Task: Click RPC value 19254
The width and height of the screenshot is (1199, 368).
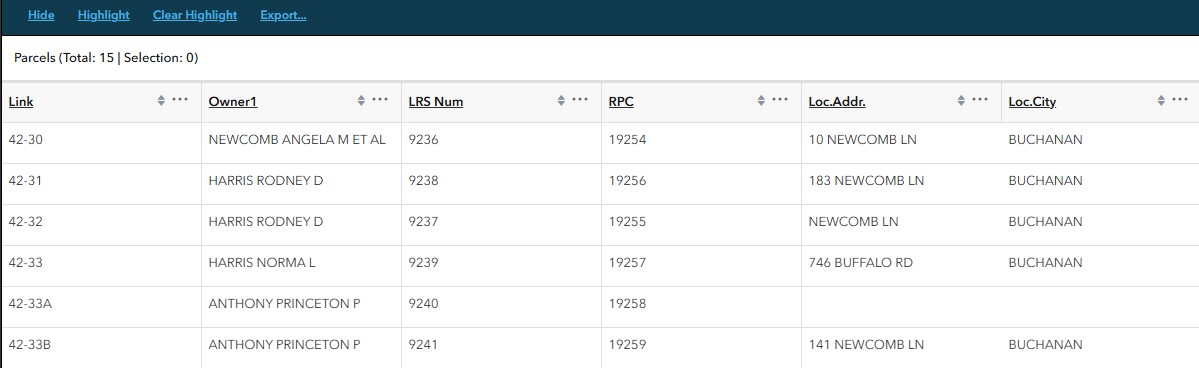Action: (628, 140)
